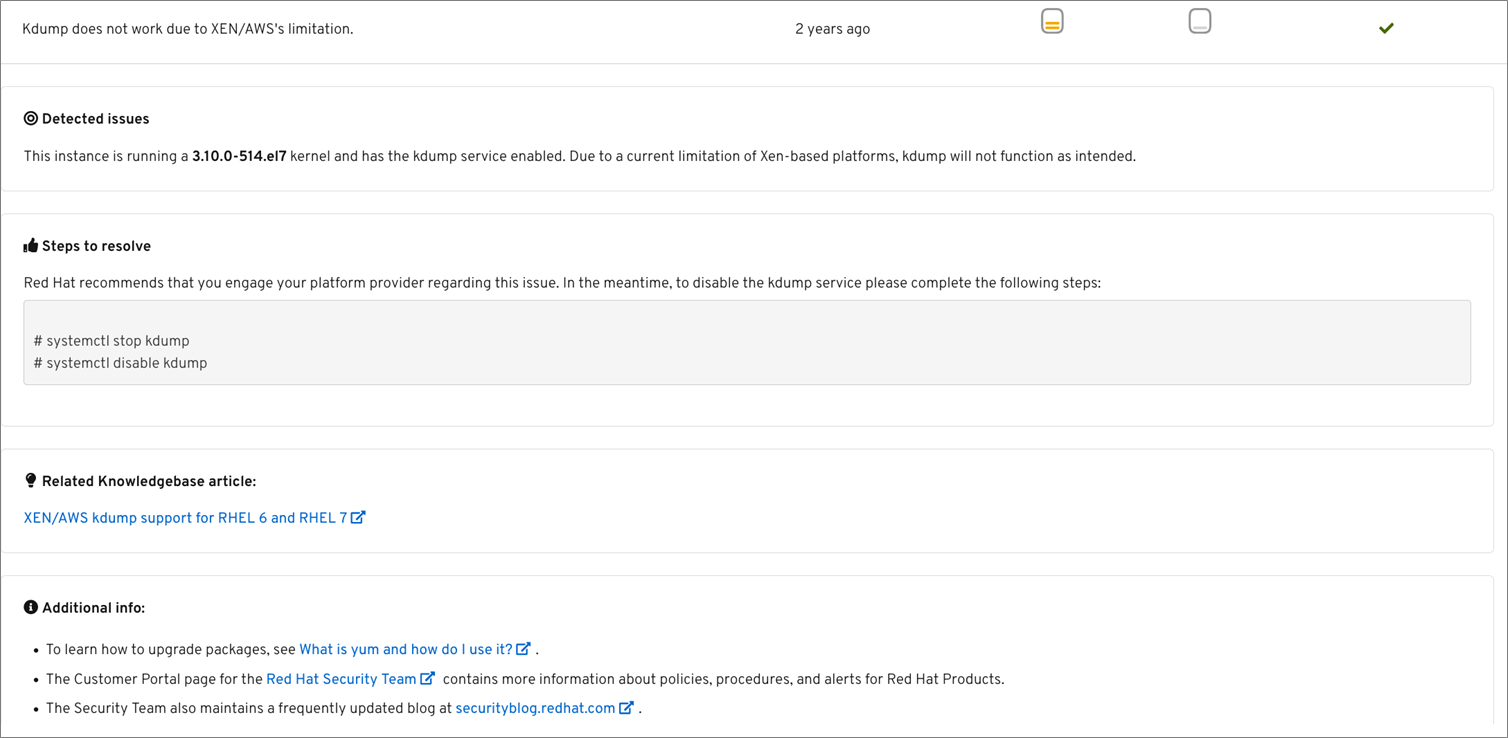Click the '2 years ago' modified date
Image resolution: width=1508 pixels, height=738 pixels.
pyautogui.click(x=832, y=29)
